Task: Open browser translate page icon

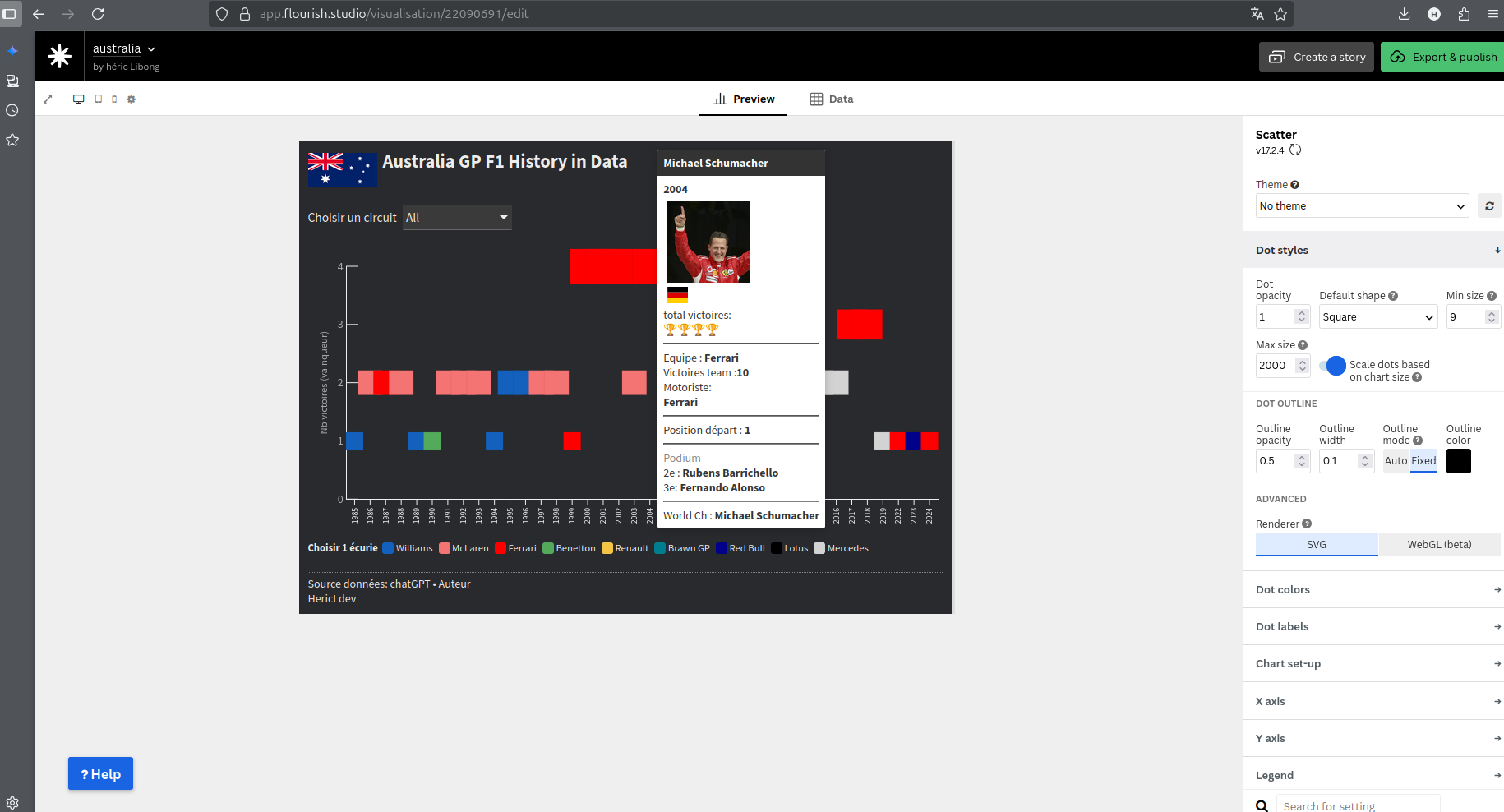Action: [1257, 14]
